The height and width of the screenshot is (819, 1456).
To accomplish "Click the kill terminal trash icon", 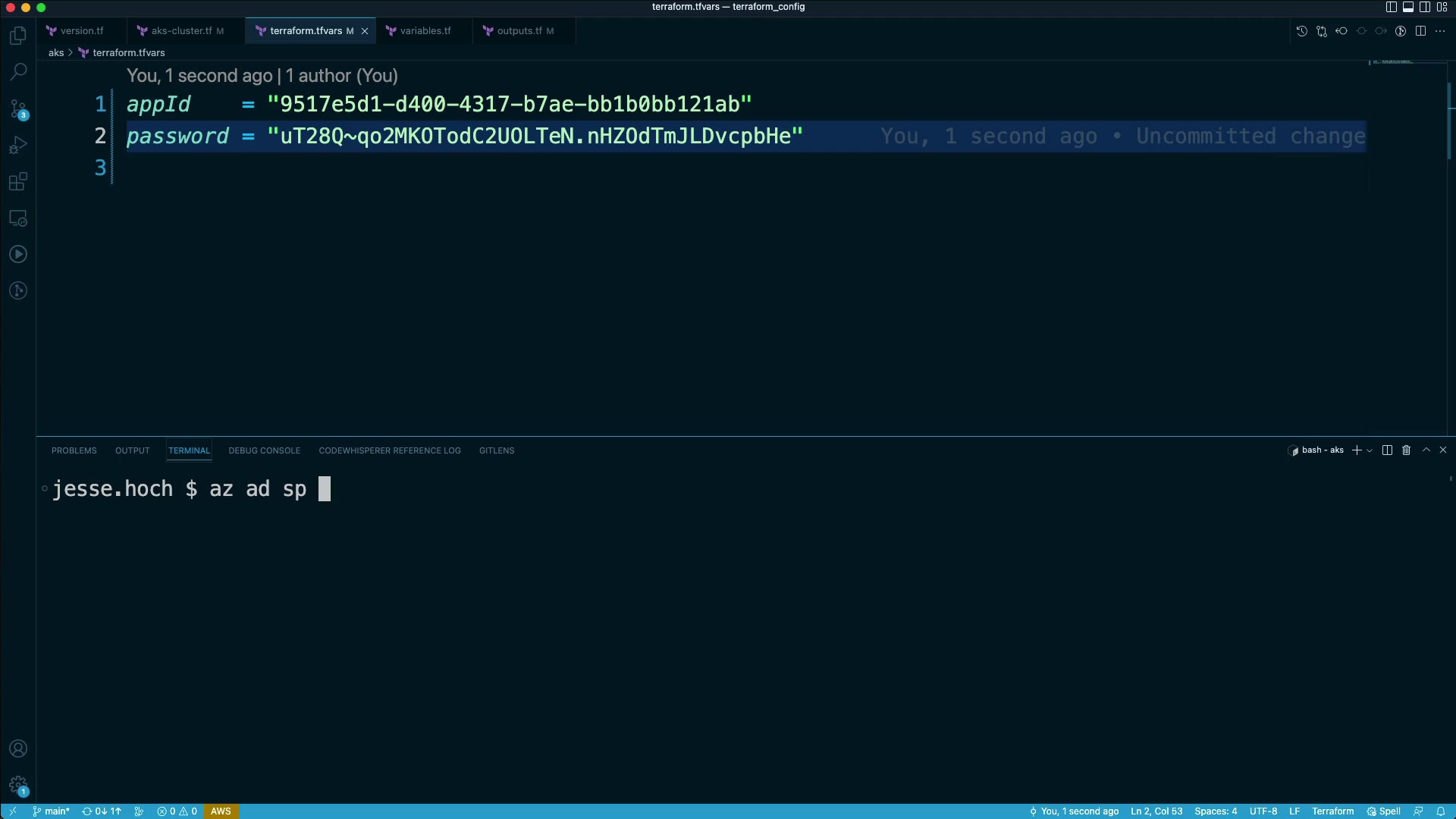I will click(1406, 450).
